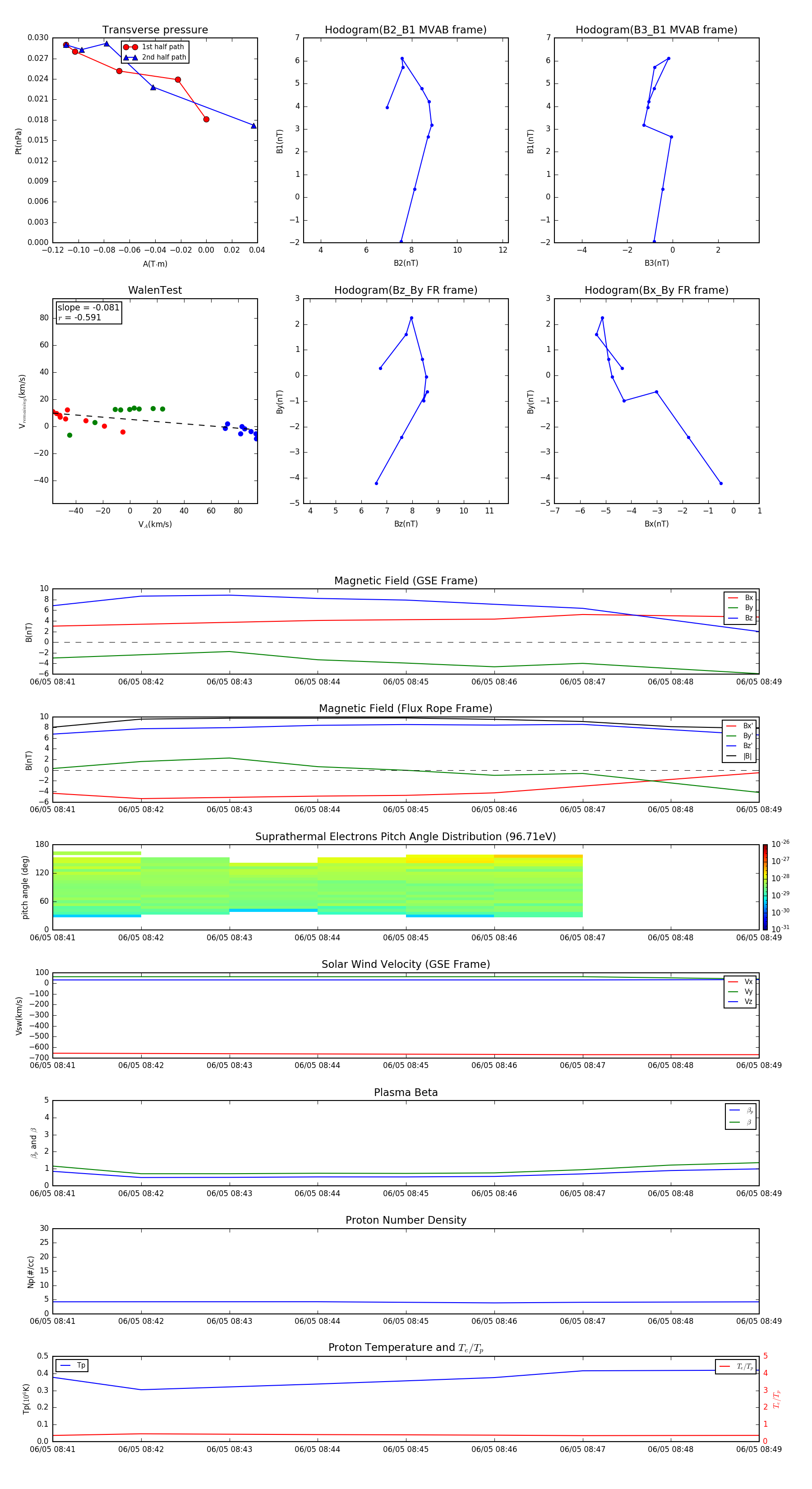Click the 'Vz' legend entry in velocity plot
812x1489 pixels.
click(x=740, y=1002)
